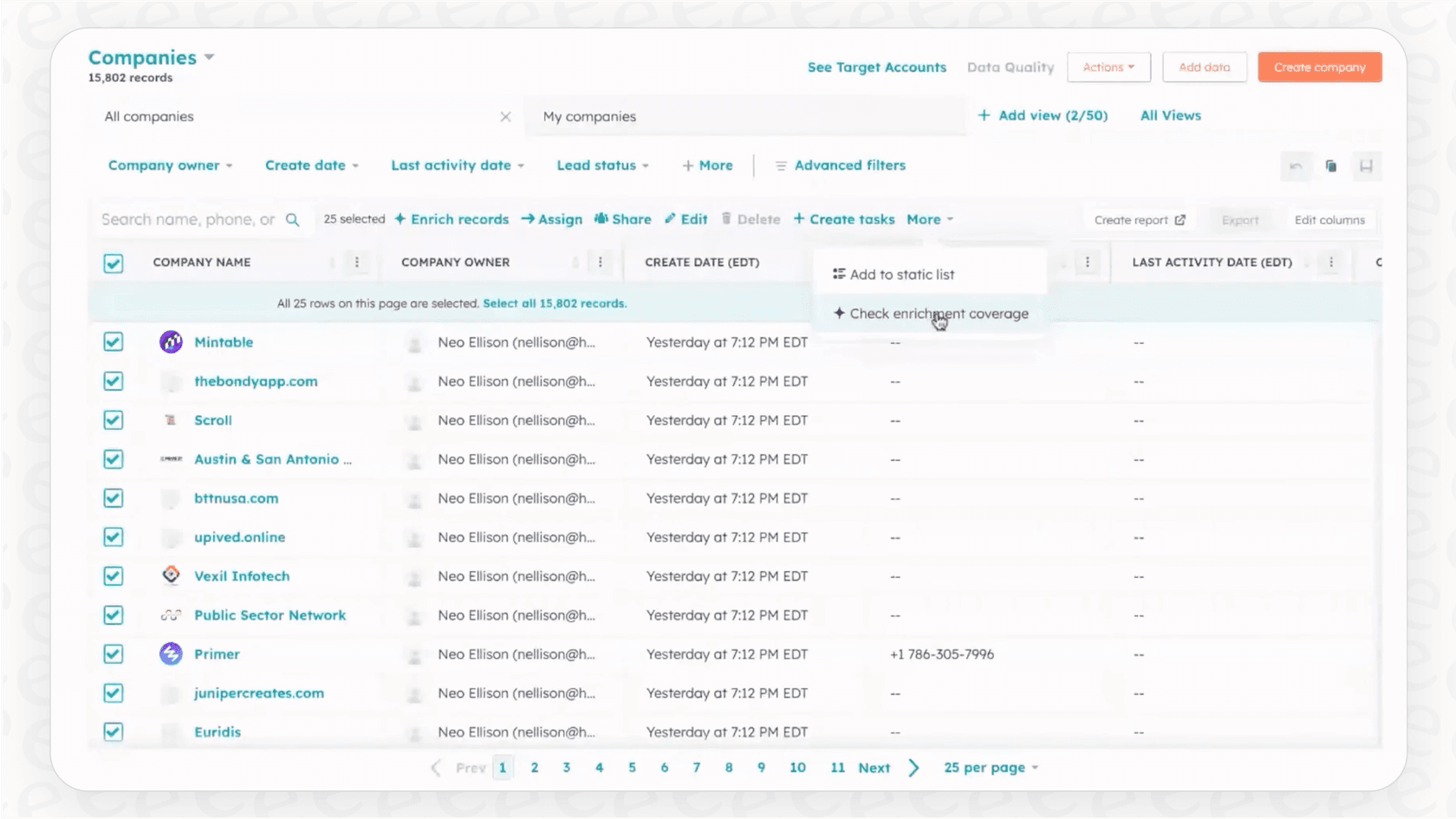Open the Company owner filter dropdown

[170, 165]
